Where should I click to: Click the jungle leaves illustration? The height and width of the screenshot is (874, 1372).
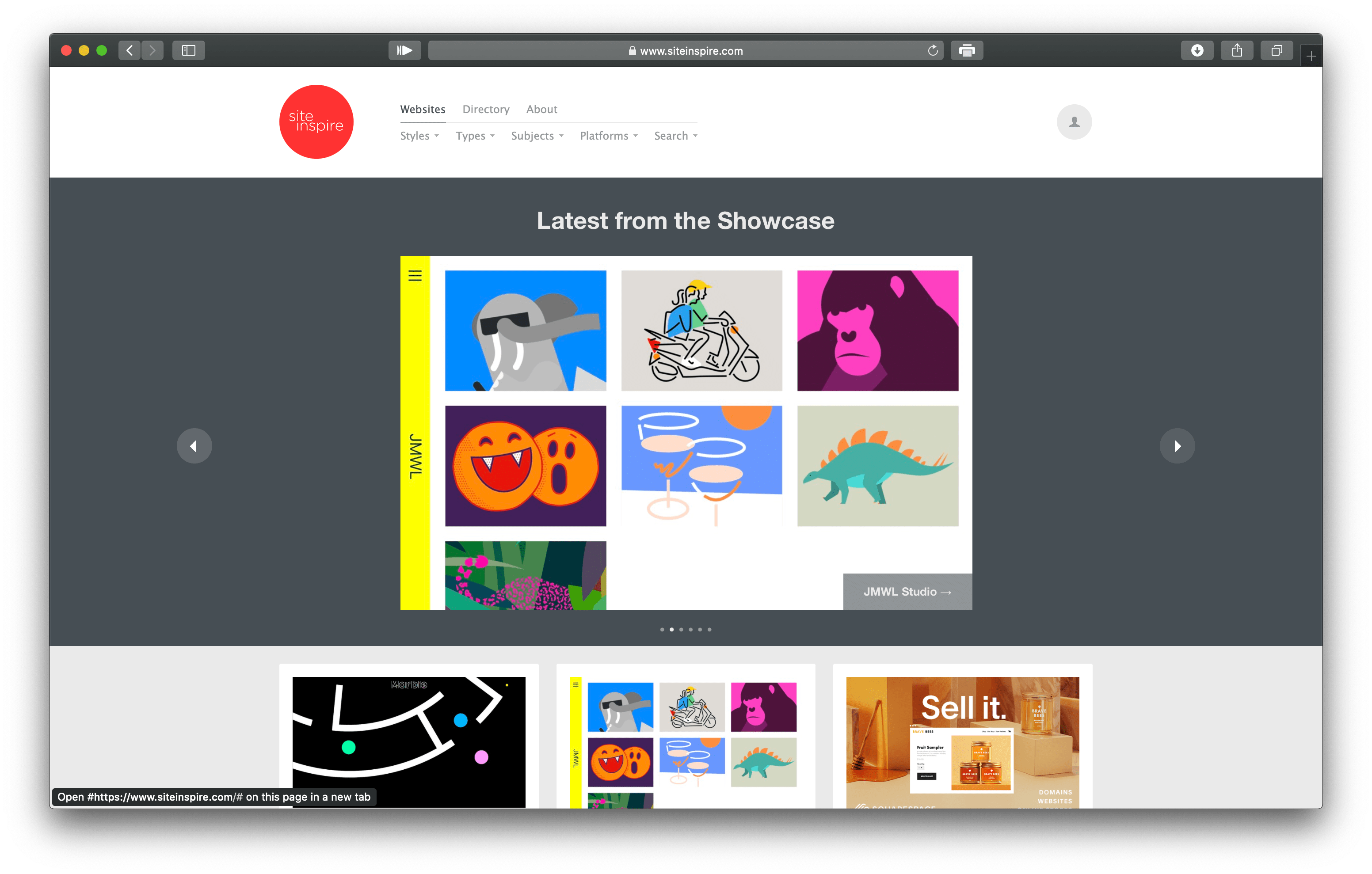click(525, 575)
